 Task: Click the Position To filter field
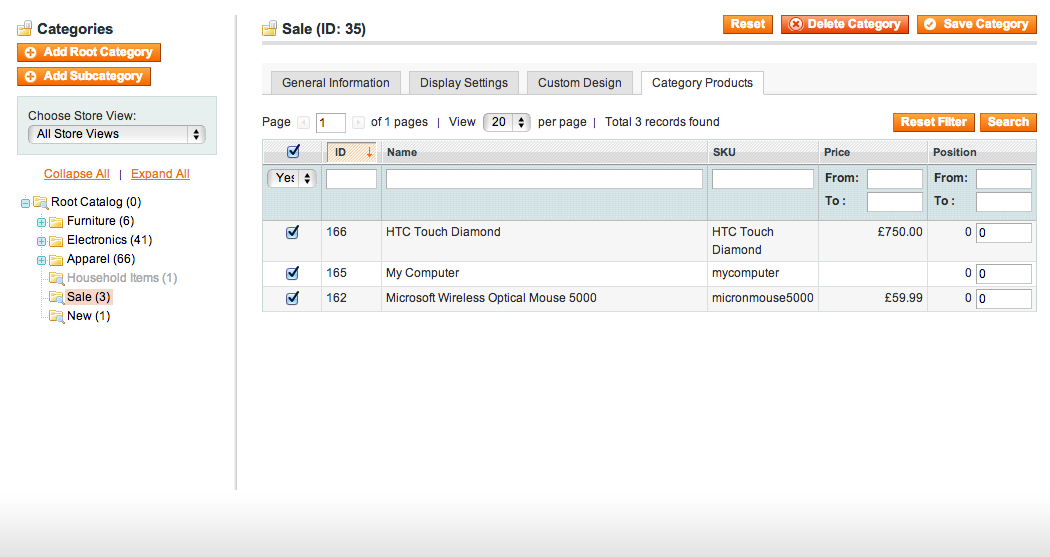[1004, 202]
